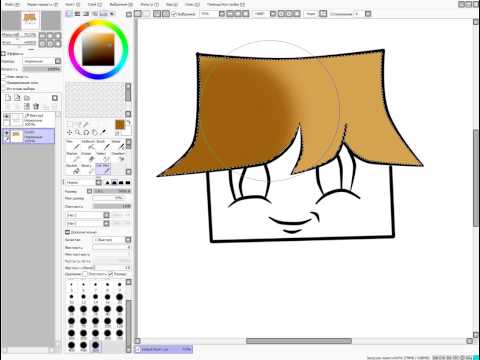
Task: Open the canvas zoom dropdown arrow
Action: point(222,14)
